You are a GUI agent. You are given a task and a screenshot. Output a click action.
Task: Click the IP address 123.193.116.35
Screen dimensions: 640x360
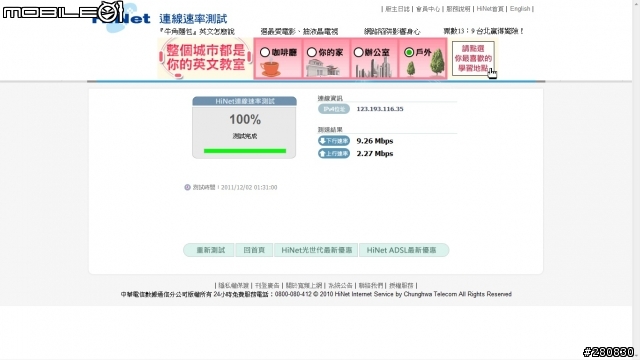pos(380,109)
